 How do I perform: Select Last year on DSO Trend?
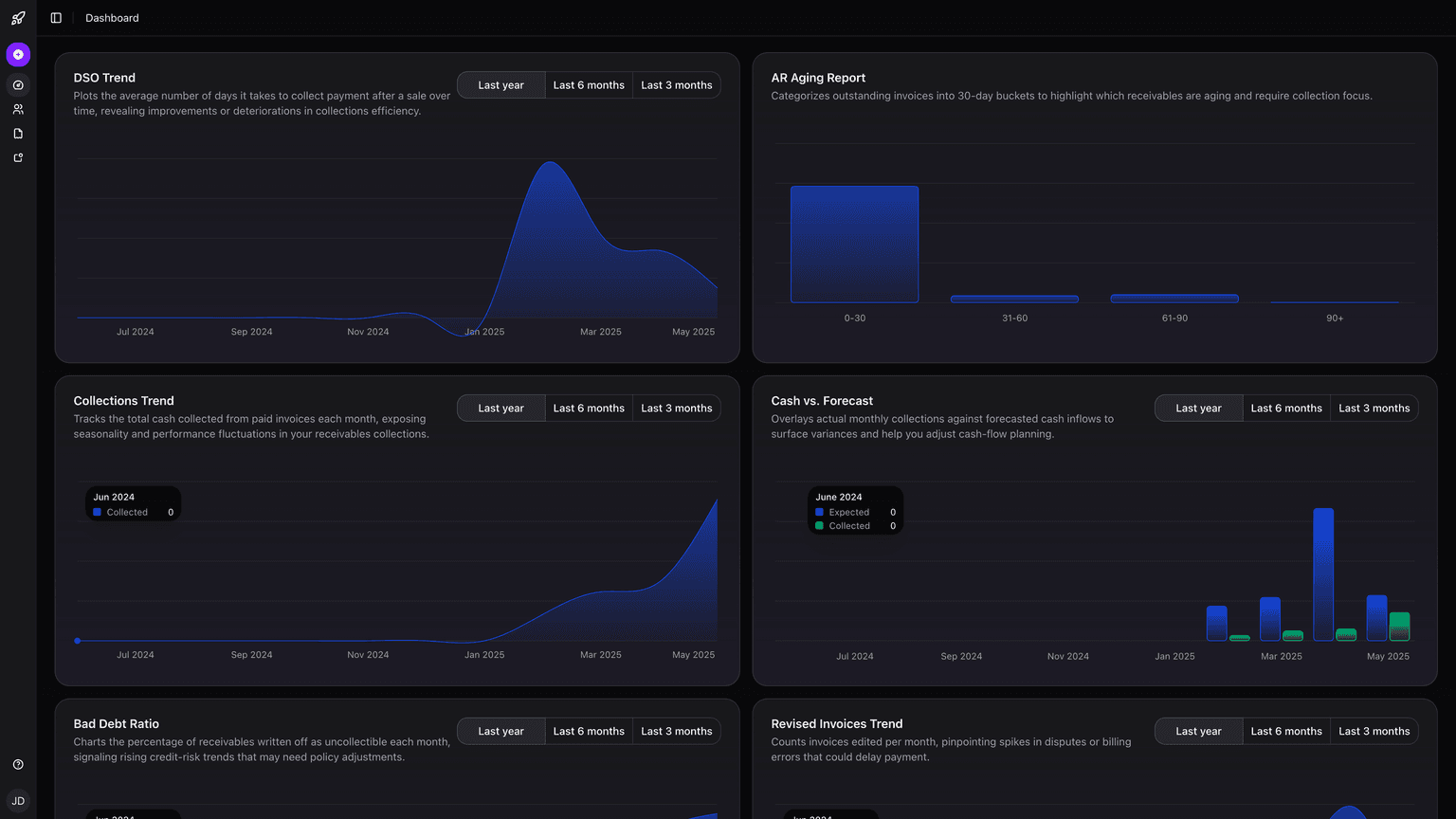point(500,84)
